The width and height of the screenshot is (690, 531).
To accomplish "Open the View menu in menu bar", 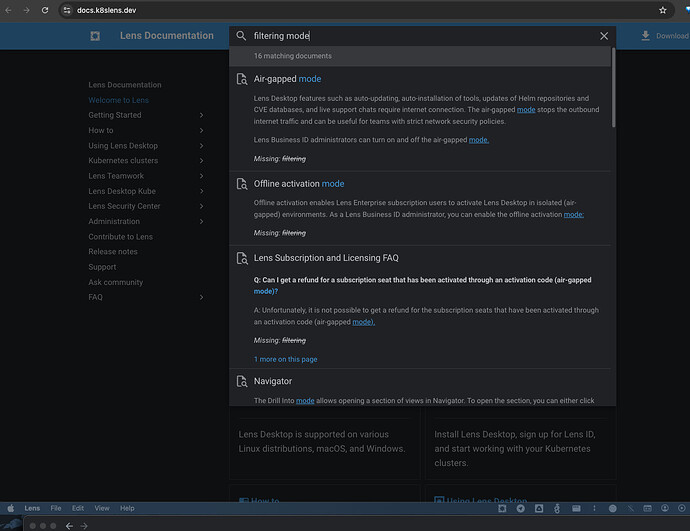I will (101, 508).
